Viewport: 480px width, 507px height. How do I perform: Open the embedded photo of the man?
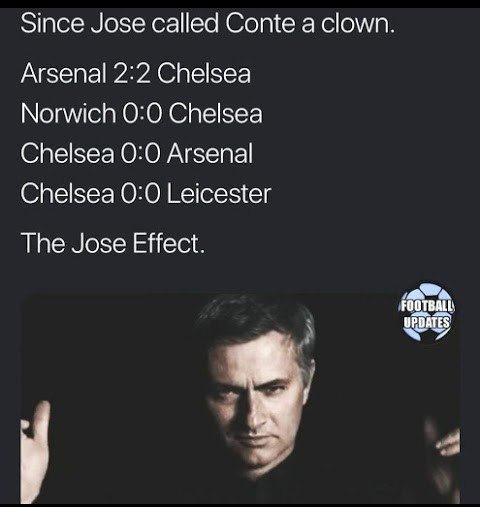click(x=240, y=399)
